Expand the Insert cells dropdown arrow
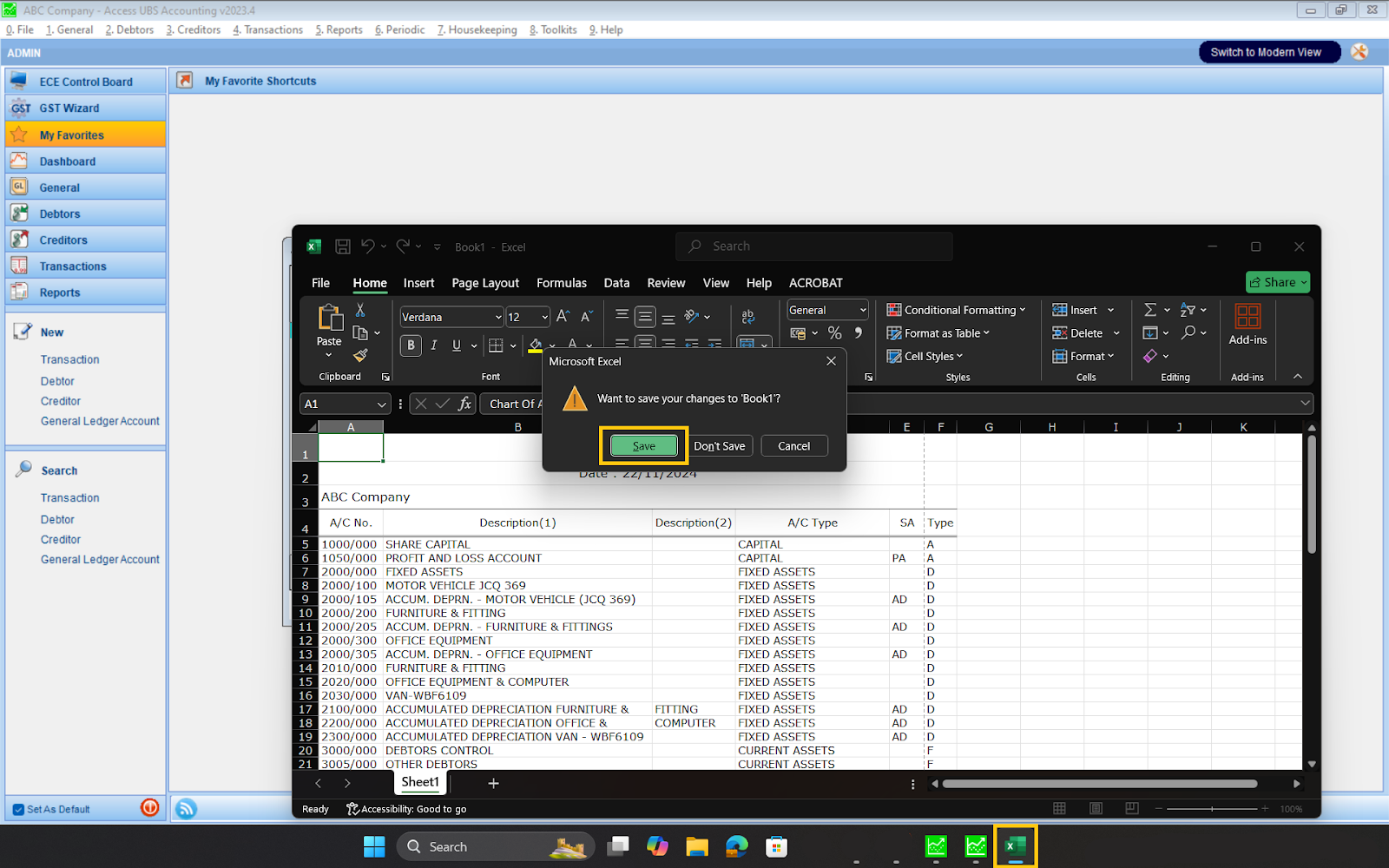Screen dimensions: 1389x868 tap(1110, 310)
